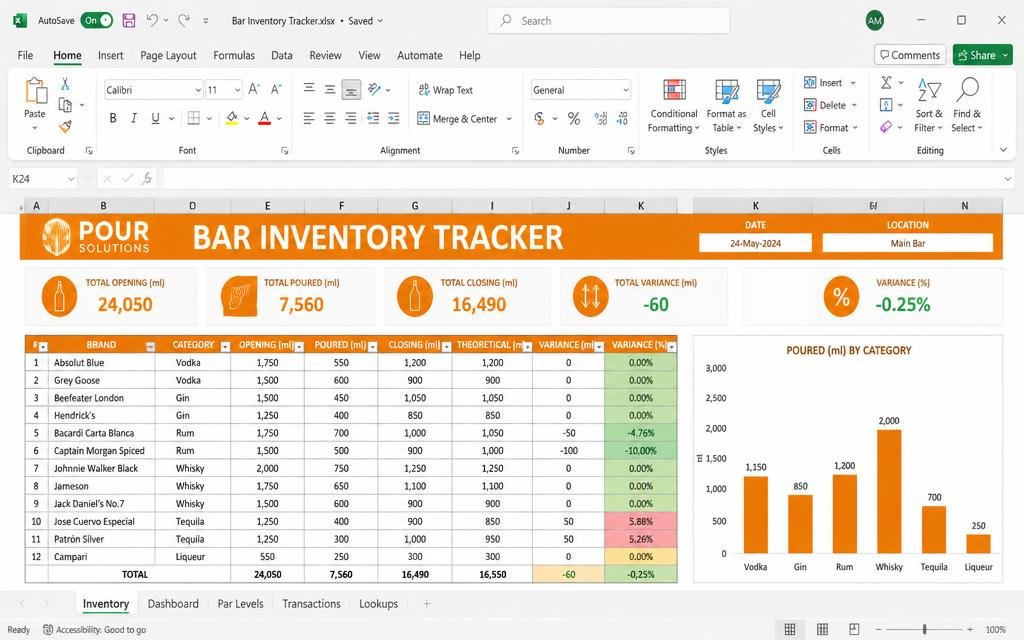This screenshot has height=640, width=1024.
Task: Click Insert in the Cells group
Action: pos(830,83)
